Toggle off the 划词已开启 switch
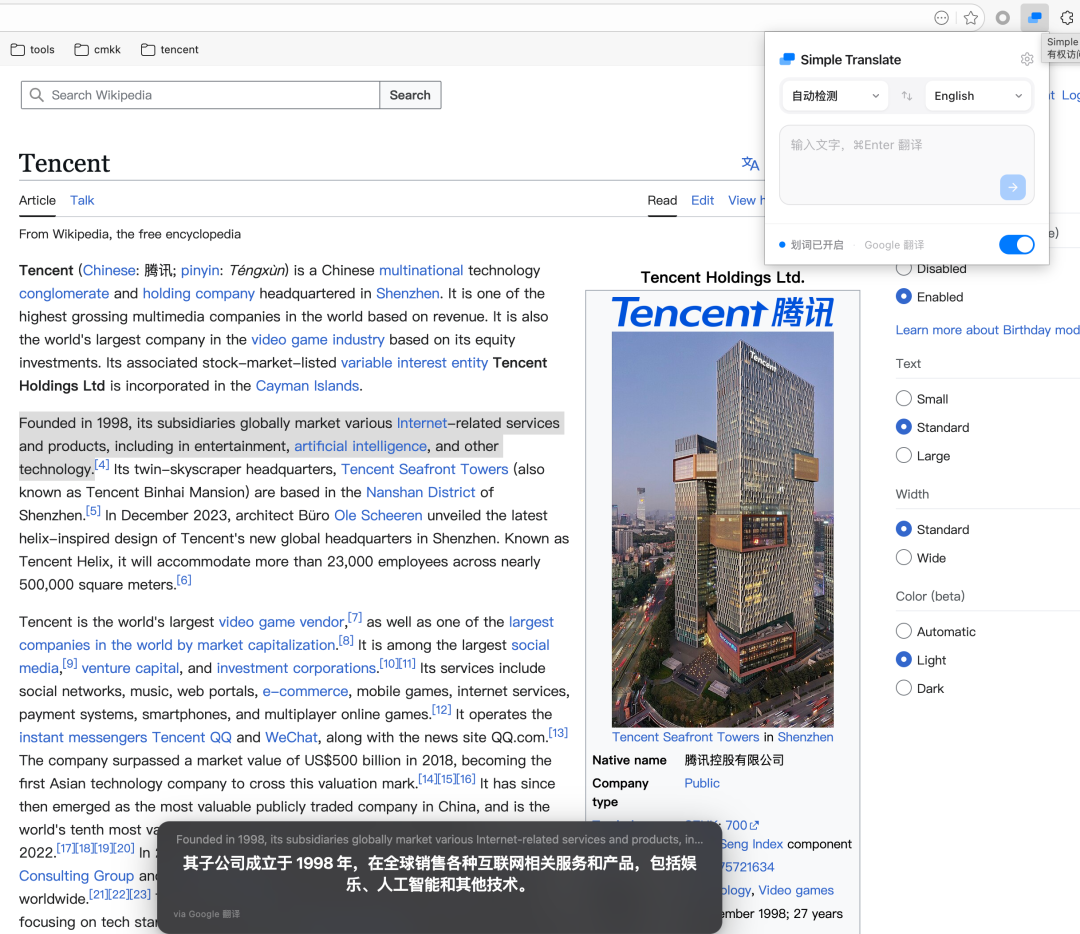Screen dimensions: 1080x934 [1016, 244]
